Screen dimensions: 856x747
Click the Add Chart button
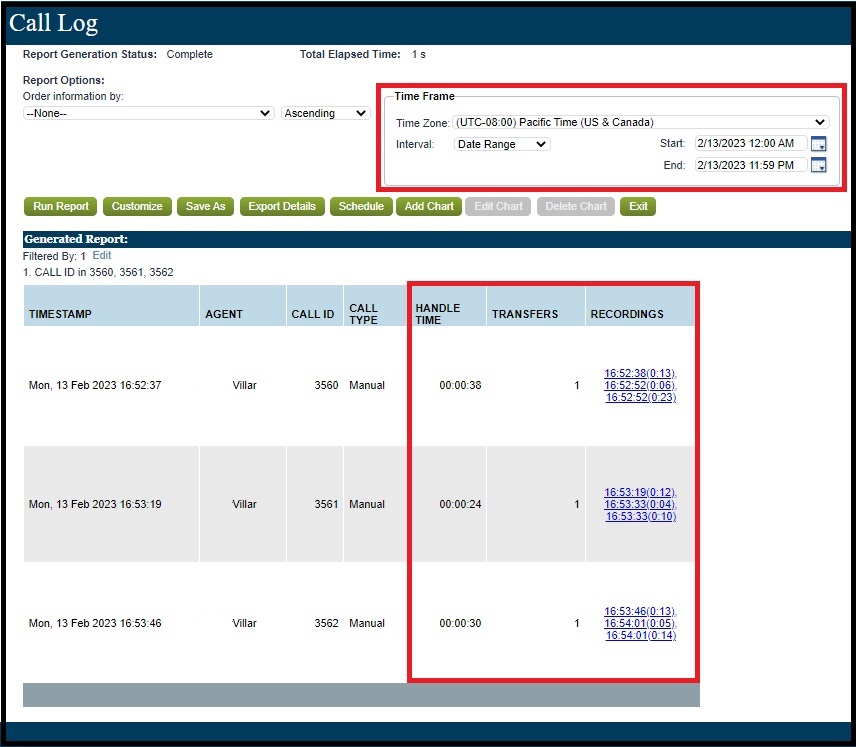429,206
